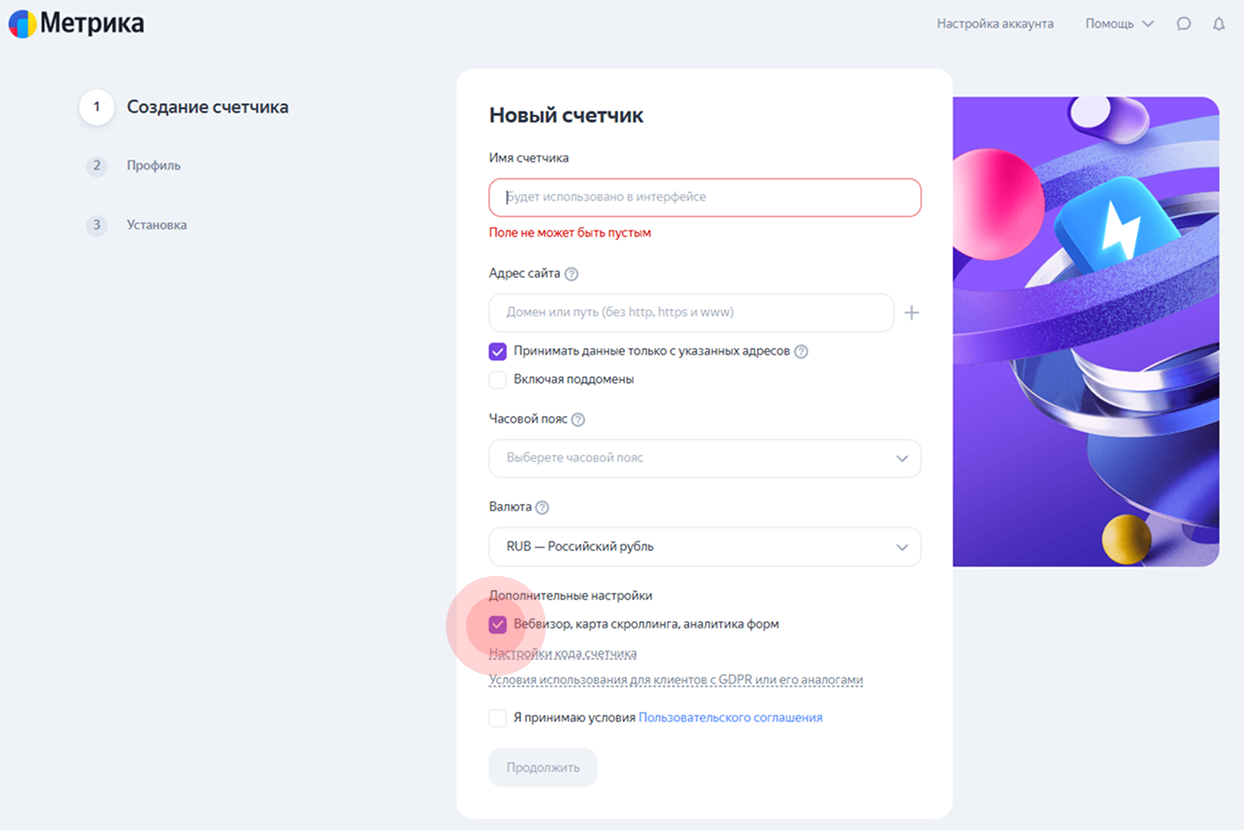The height and width of the screenshot is (830, 1244).
Task: Focus the Имя счетчика input field
Action: tap(704, 198)
